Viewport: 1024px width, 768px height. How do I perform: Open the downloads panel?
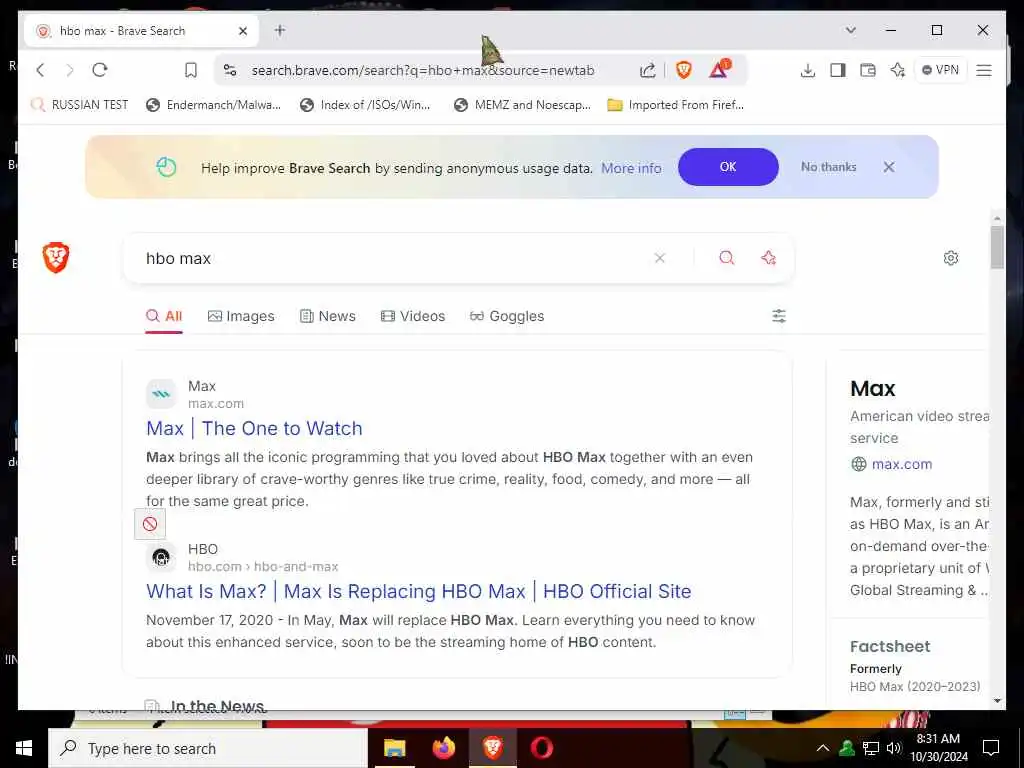(x=808, y=71)
